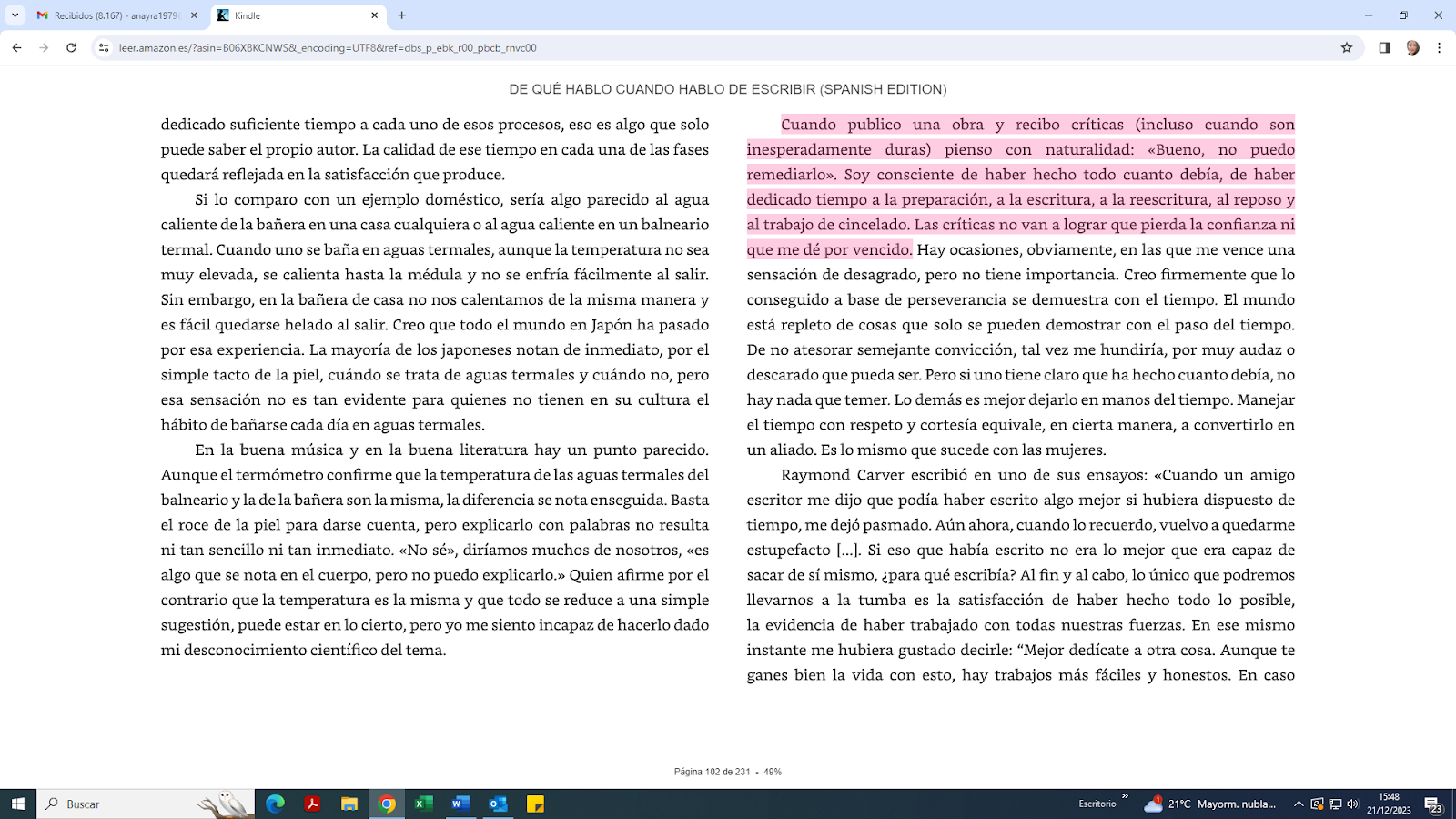Click the paragraph starting "Si lo comparo"
Image resolution: width=1456 pixels, height=819 pixels.
click(435, 312)
